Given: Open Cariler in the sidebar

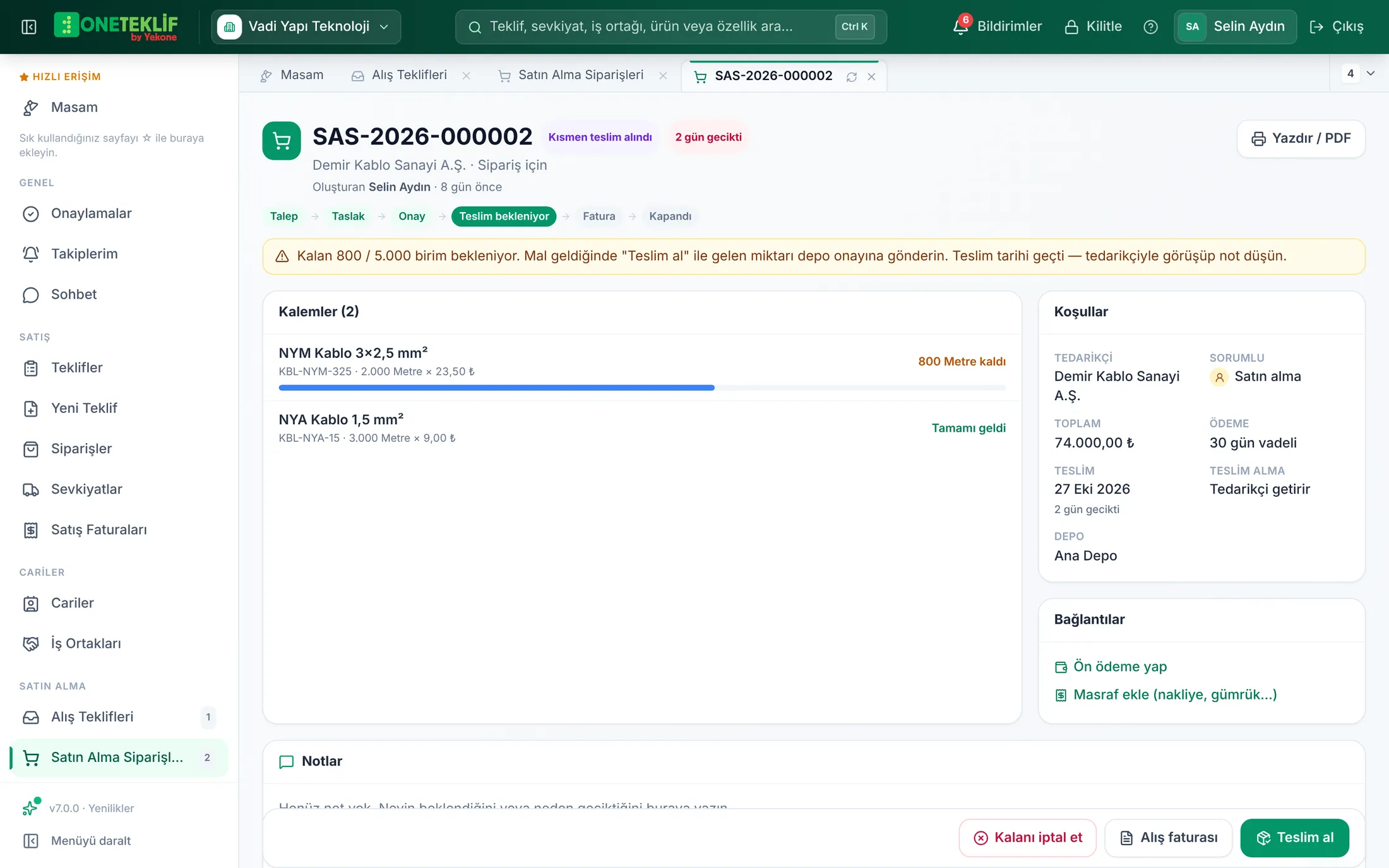Looking at the screenshot, I should [119, 603].
